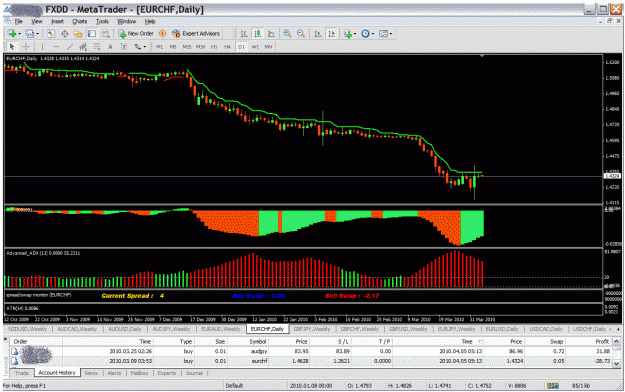Open the Templates dropdown
The image size is (625, 392).
tap(385, 34)
